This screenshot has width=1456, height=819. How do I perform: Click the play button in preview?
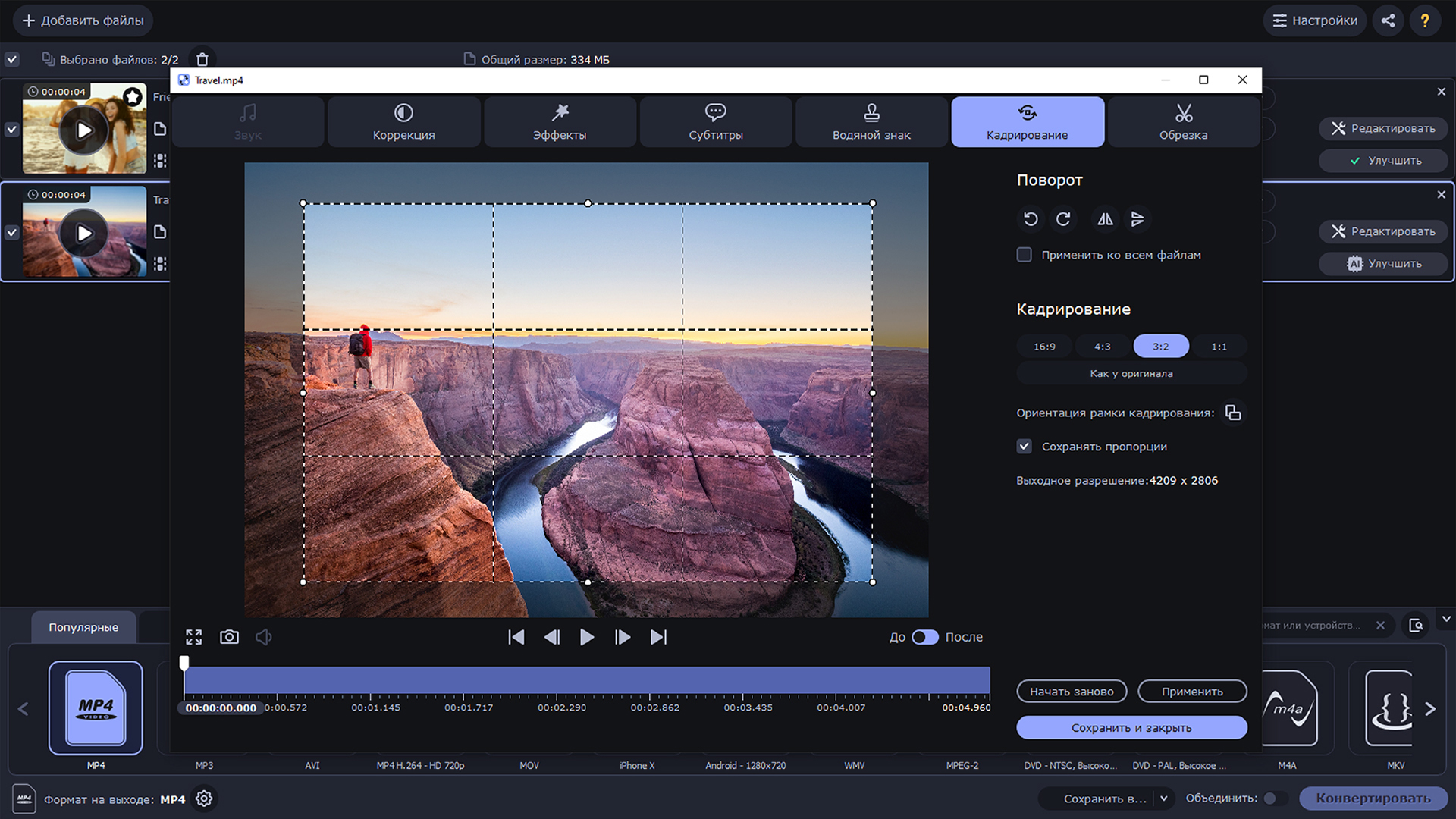[587, 636]
